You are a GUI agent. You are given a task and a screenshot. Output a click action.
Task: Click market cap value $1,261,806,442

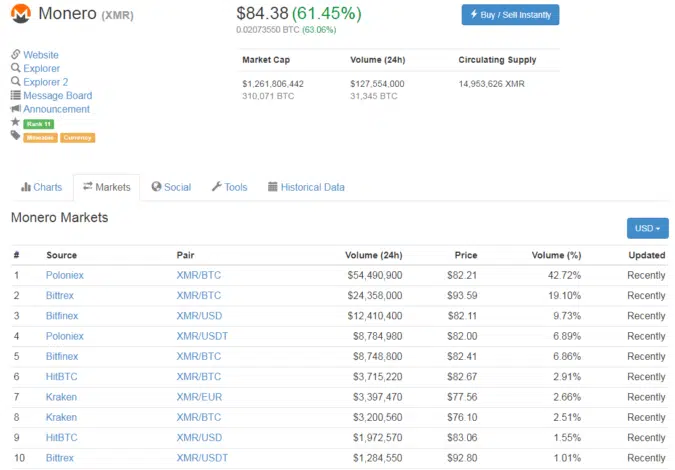(273, 84)
